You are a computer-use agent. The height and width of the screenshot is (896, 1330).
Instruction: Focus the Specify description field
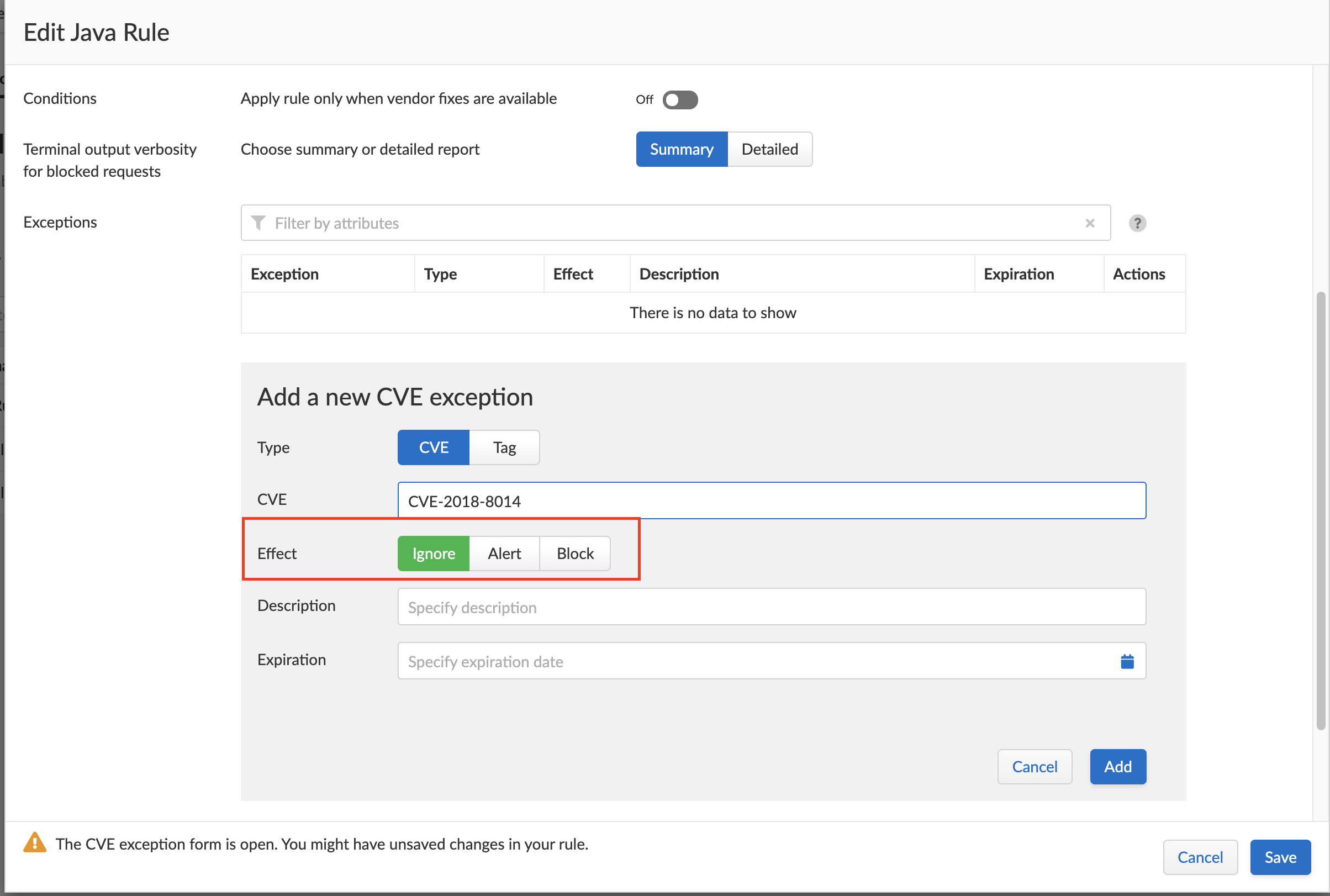(771, 607)
